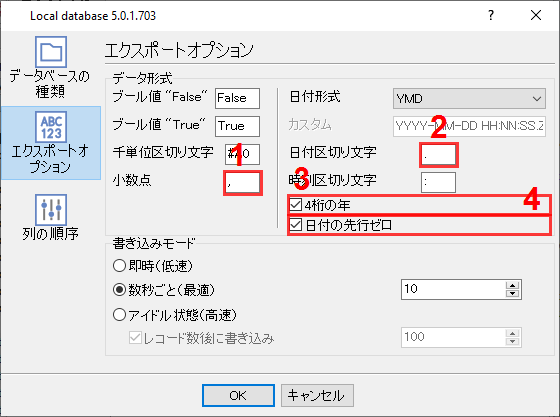Image resolution: width=560 pixels, height=417 pixels.
Task: Increase the seconds interval value 10
Action: click(512, 285)
